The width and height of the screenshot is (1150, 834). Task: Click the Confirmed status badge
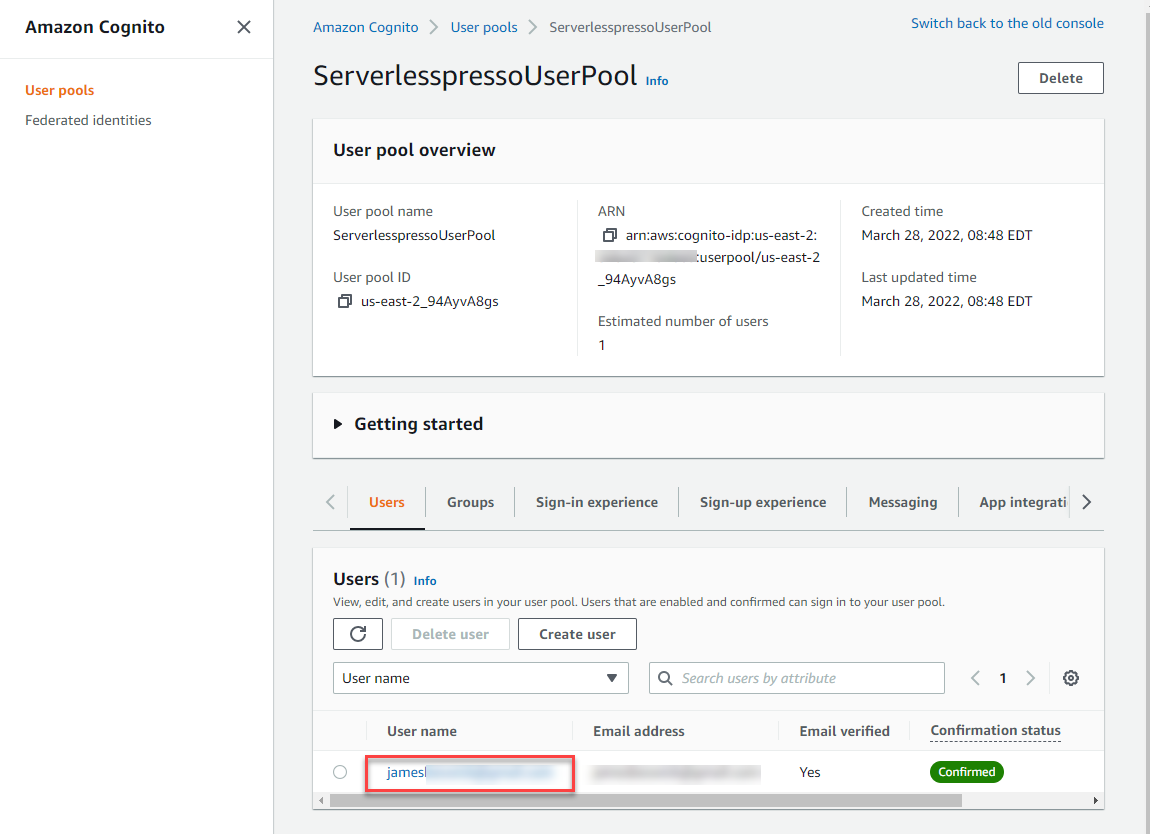coord(967,772)
